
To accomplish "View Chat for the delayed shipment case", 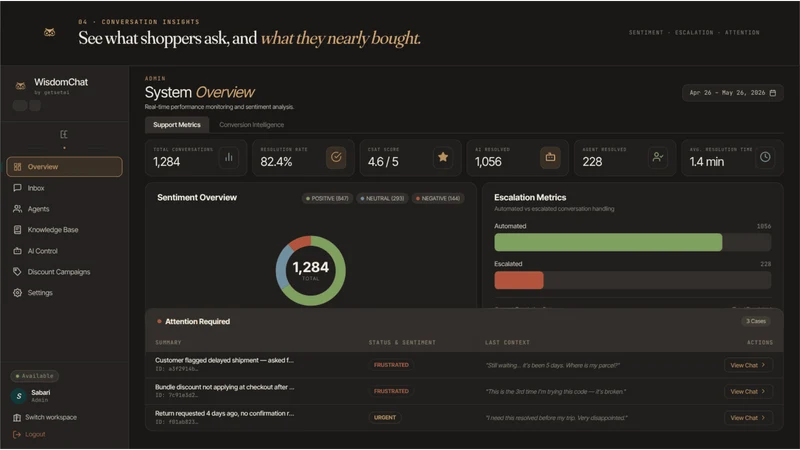I will [x=748, y=365].
